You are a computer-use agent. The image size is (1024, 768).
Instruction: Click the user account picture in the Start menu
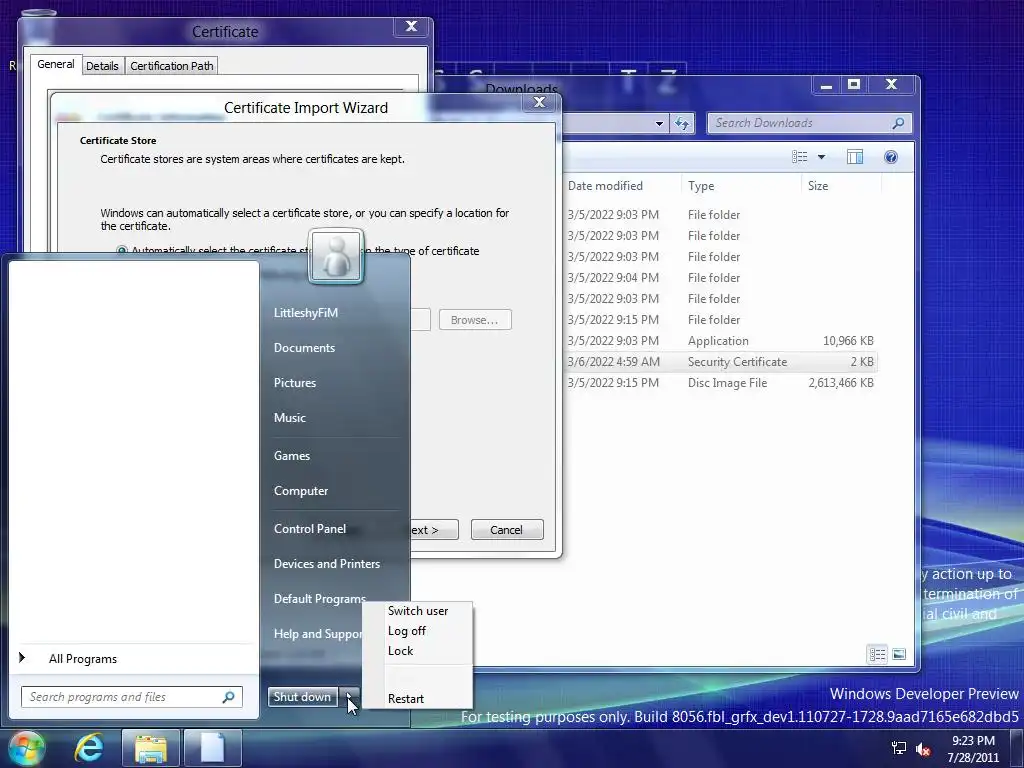[x=336, y=256]
